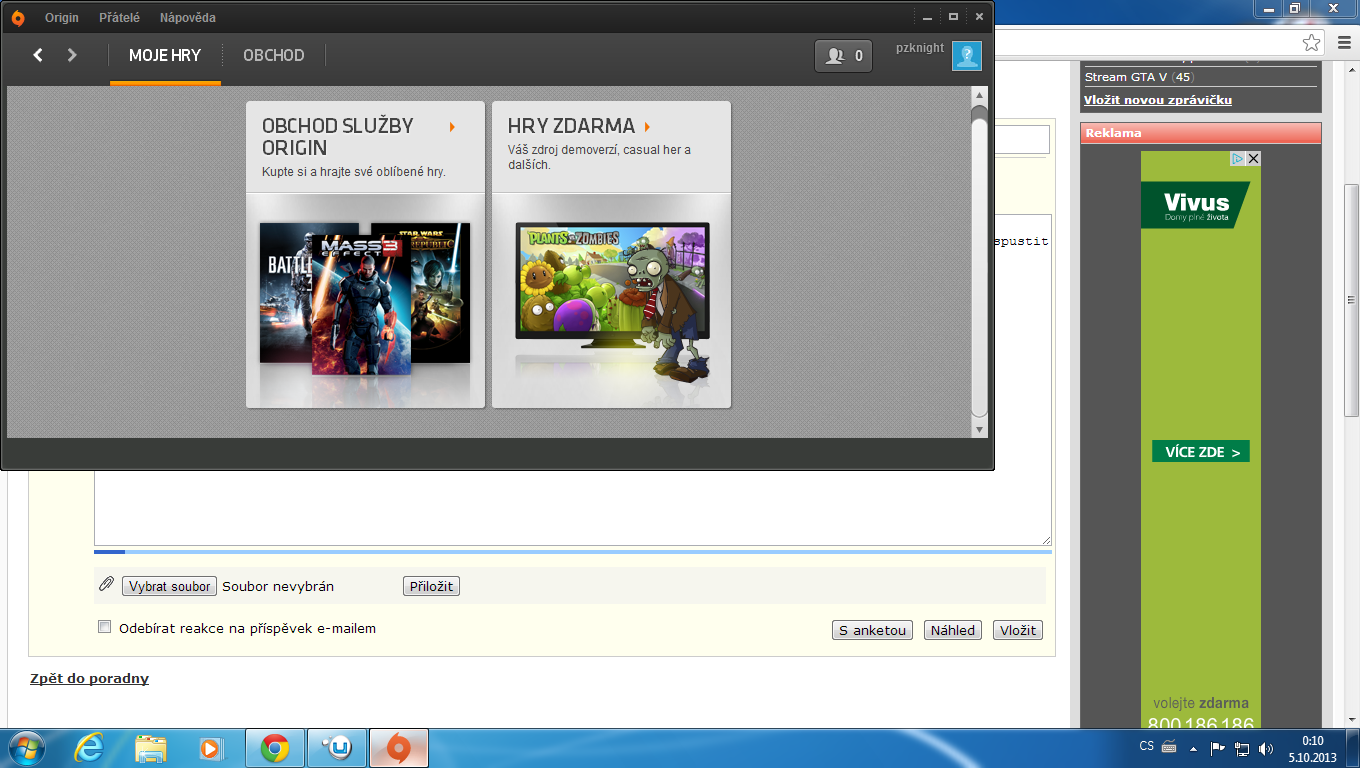Click the pzknight profile avatar
1360x768 pixels.
966,56
